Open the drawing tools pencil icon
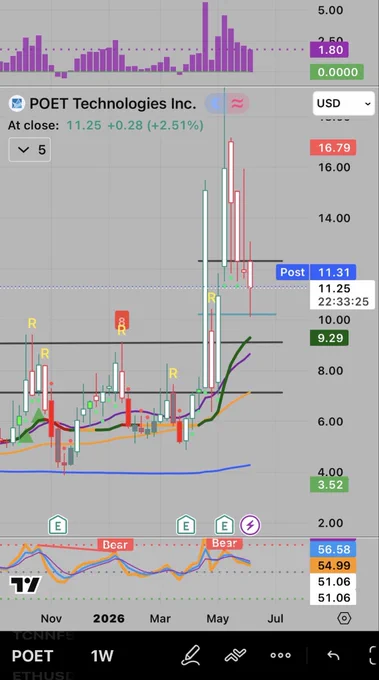Screen dimensions: 379x680 coord(190,655)
